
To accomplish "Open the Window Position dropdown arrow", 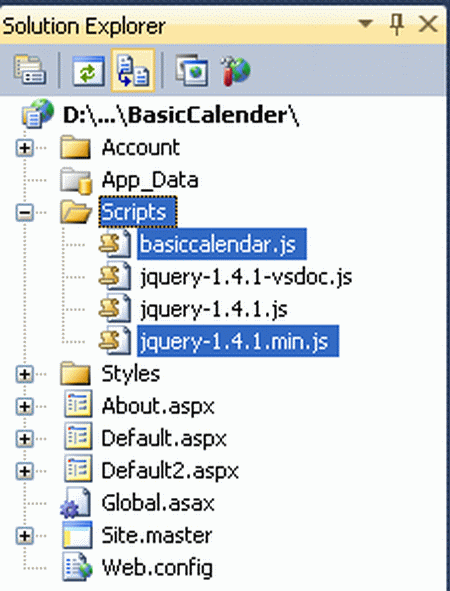I will click(365, 24).
